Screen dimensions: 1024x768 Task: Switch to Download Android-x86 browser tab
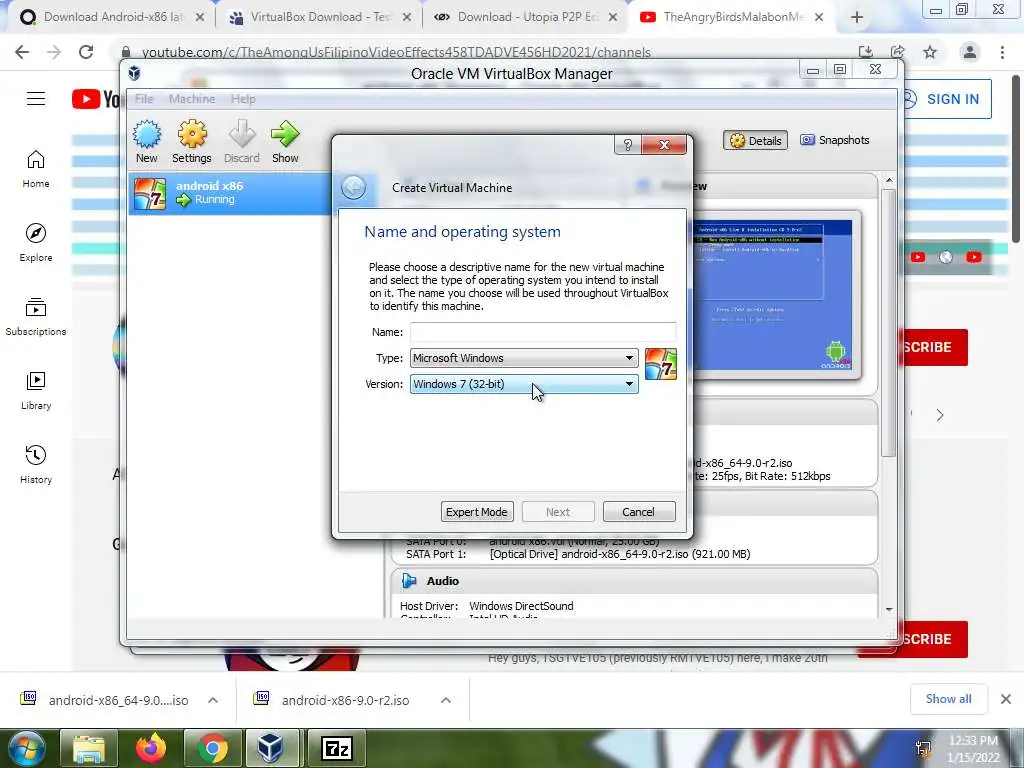112,17
